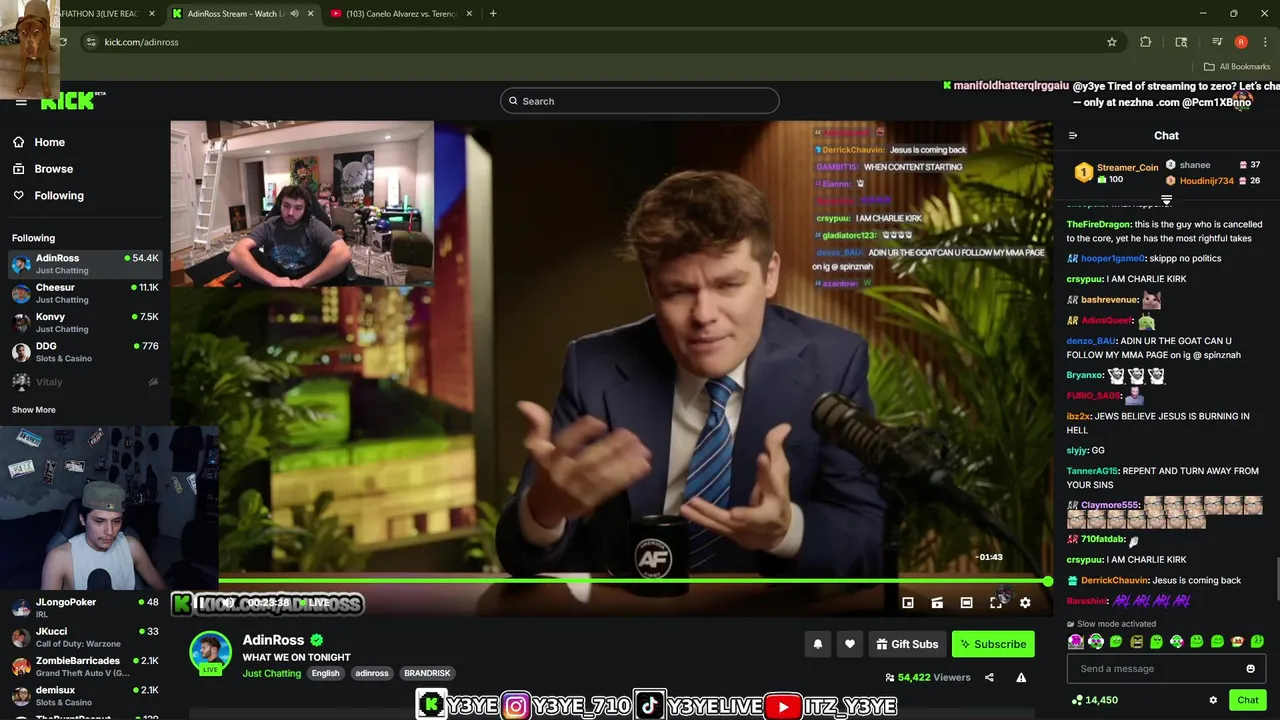Open clip creation icon in player

(937, 603)
